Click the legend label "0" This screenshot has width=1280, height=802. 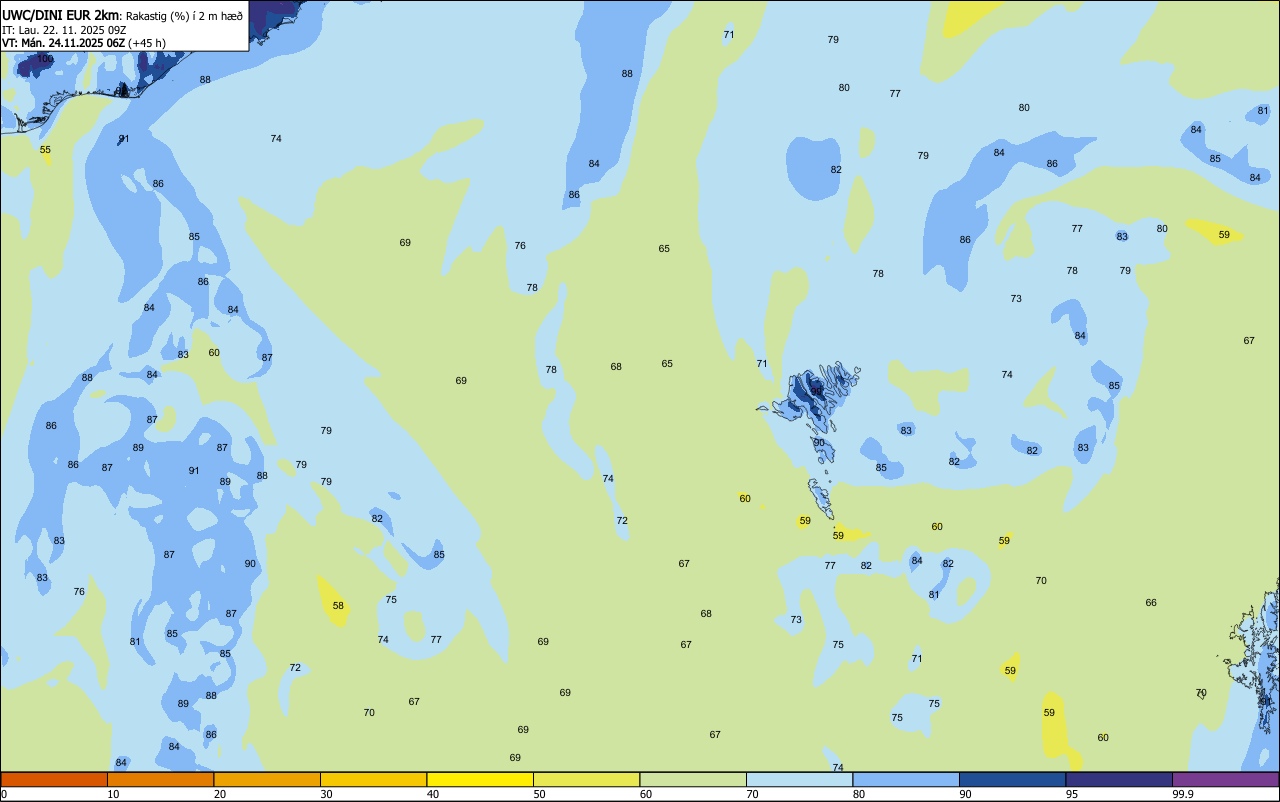(4, 794)
